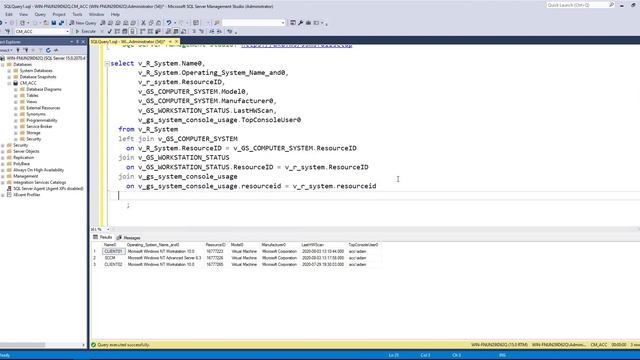Screen dimensions: 640x360
Task: Click the SCCM cell in results
Action: point(113,258)
